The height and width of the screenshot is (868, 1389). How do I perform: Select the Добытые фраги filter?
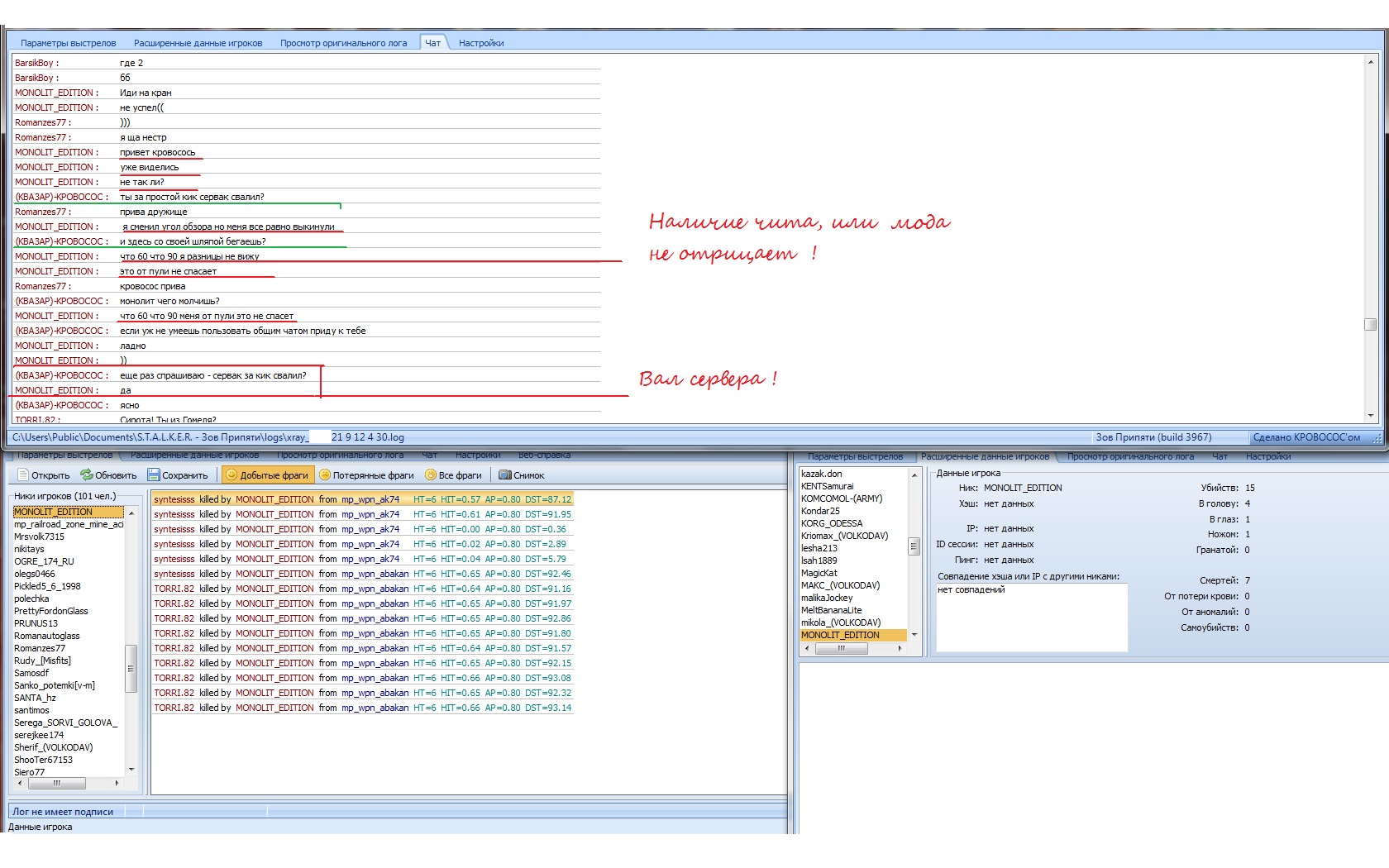pos(267,475)
